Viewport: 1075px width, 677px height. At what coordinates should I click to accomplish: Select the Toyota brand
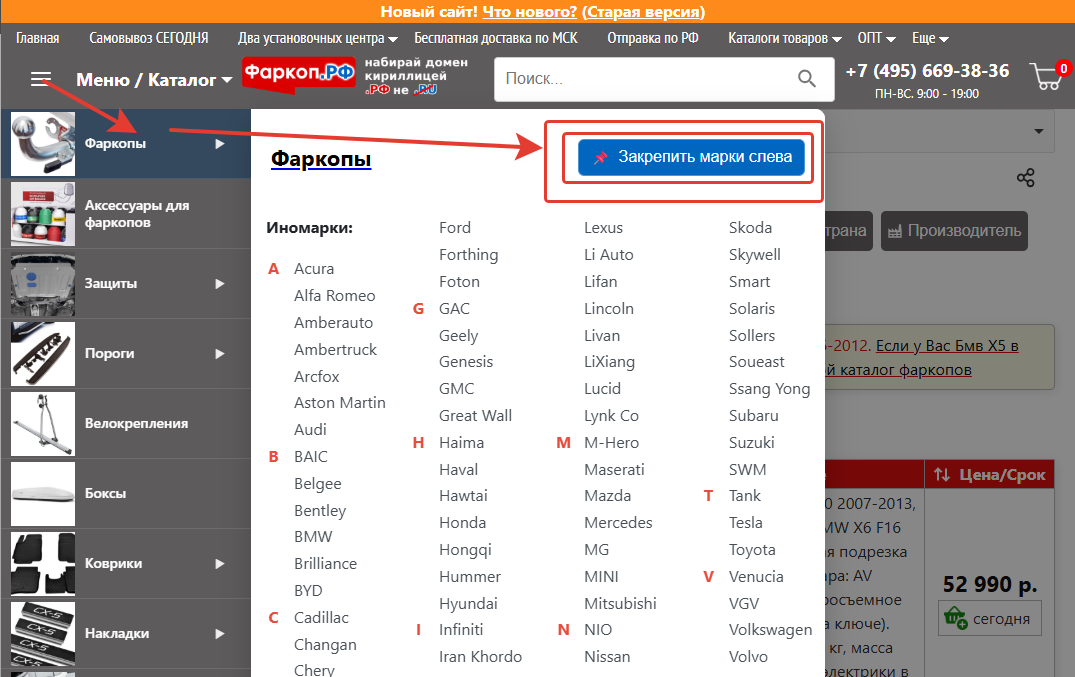coord(752,550)
